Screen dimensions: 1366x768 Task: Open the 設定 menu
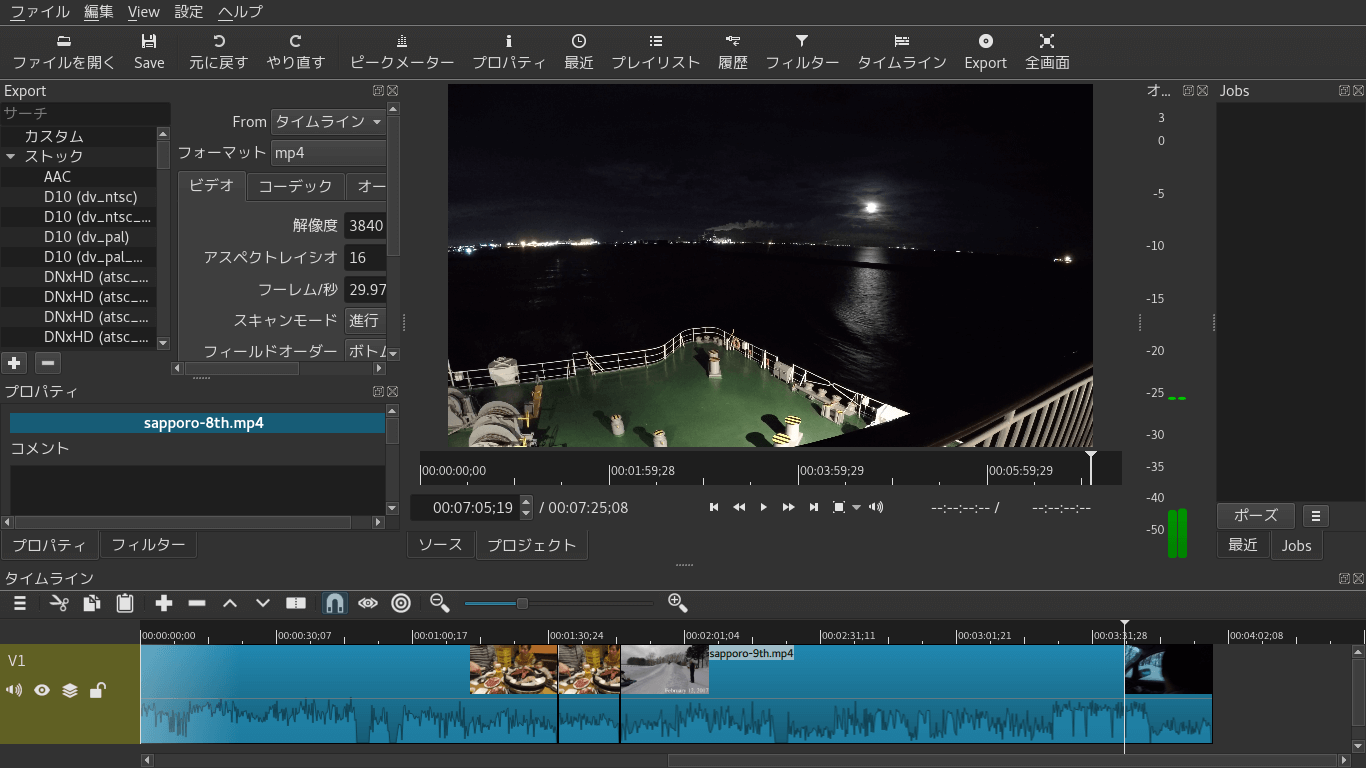(189, 12)
